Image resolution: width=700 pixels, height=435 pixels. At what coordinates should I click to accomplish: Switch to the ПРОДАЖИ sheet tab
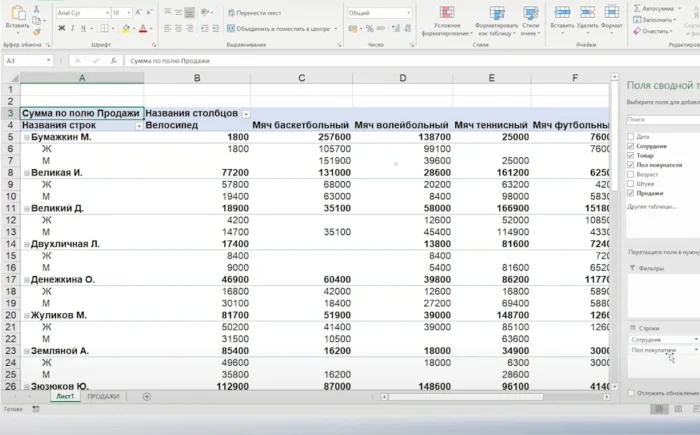point(104,397)
